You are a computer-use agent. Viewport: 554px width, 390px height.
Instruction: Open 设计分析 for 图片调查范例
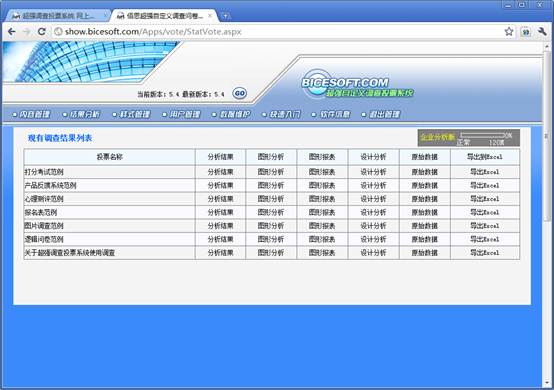point(373,226)
